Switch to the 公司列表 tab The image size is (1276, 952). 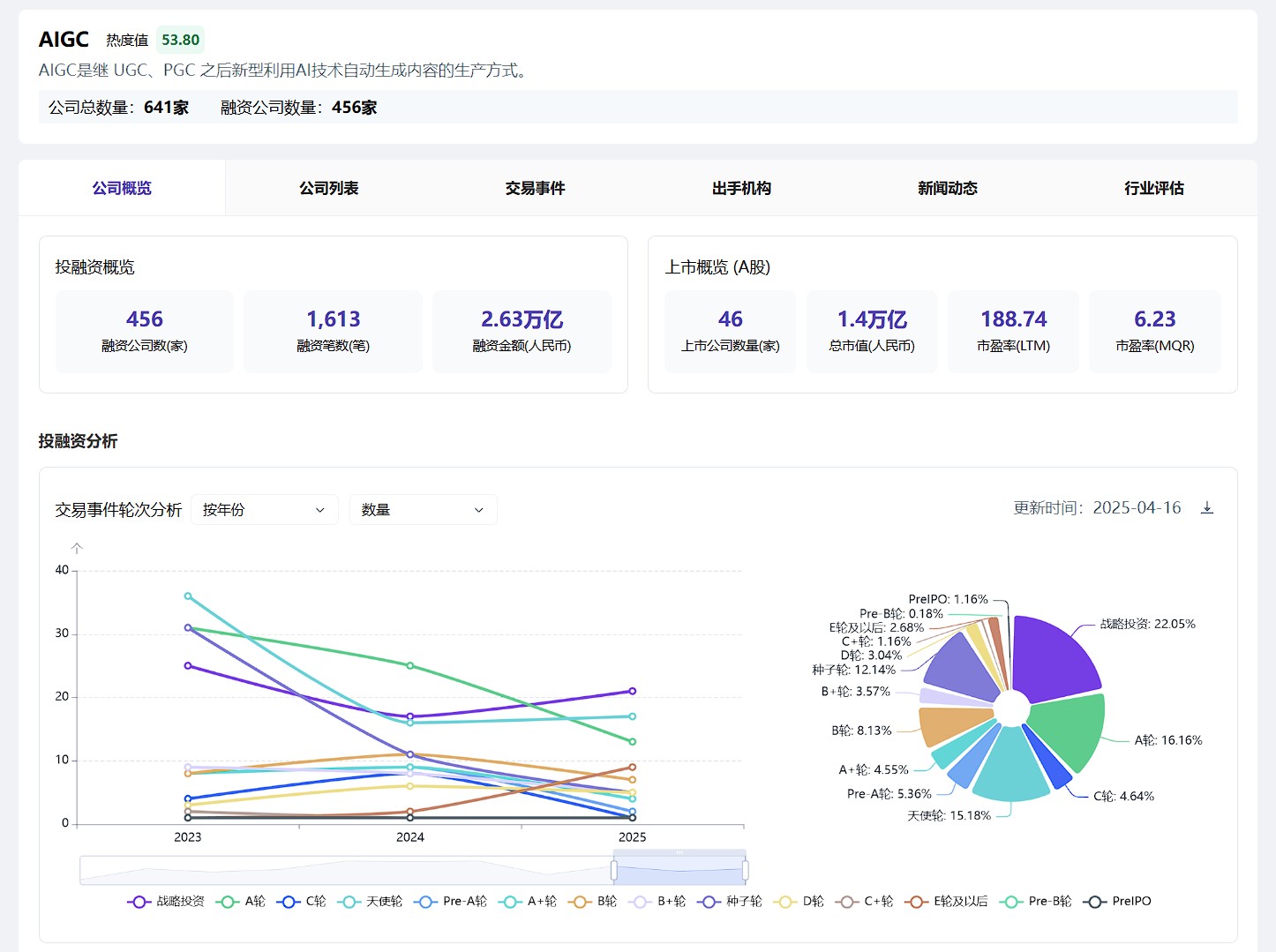[328, 188]
